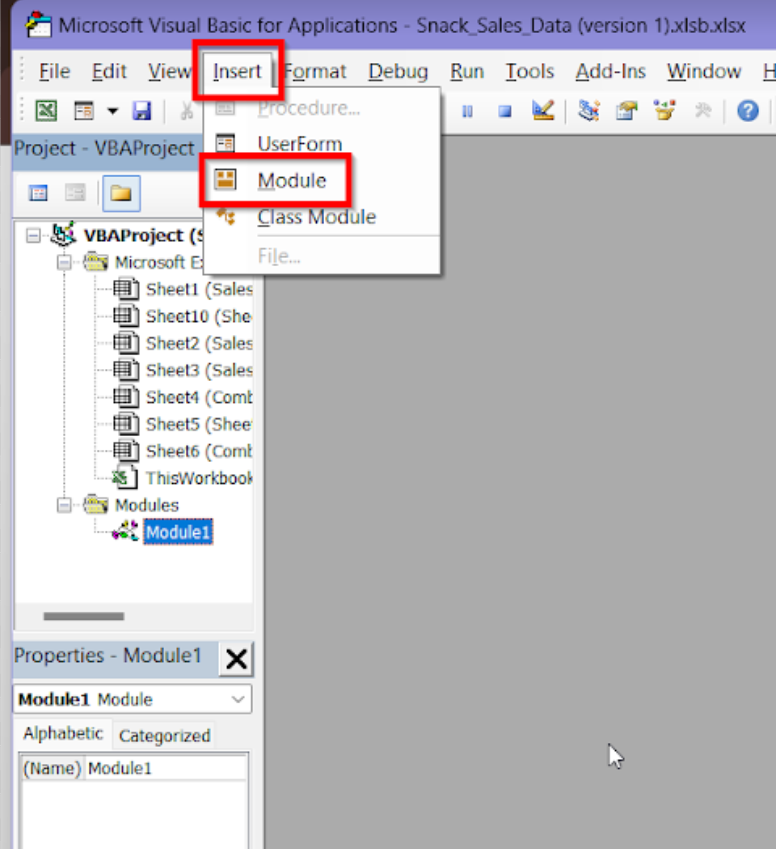Image resolution: width=776 pixels, height=849 pixels.
Task: Open the Add-Ins menu
Action: tap(610, 71)
